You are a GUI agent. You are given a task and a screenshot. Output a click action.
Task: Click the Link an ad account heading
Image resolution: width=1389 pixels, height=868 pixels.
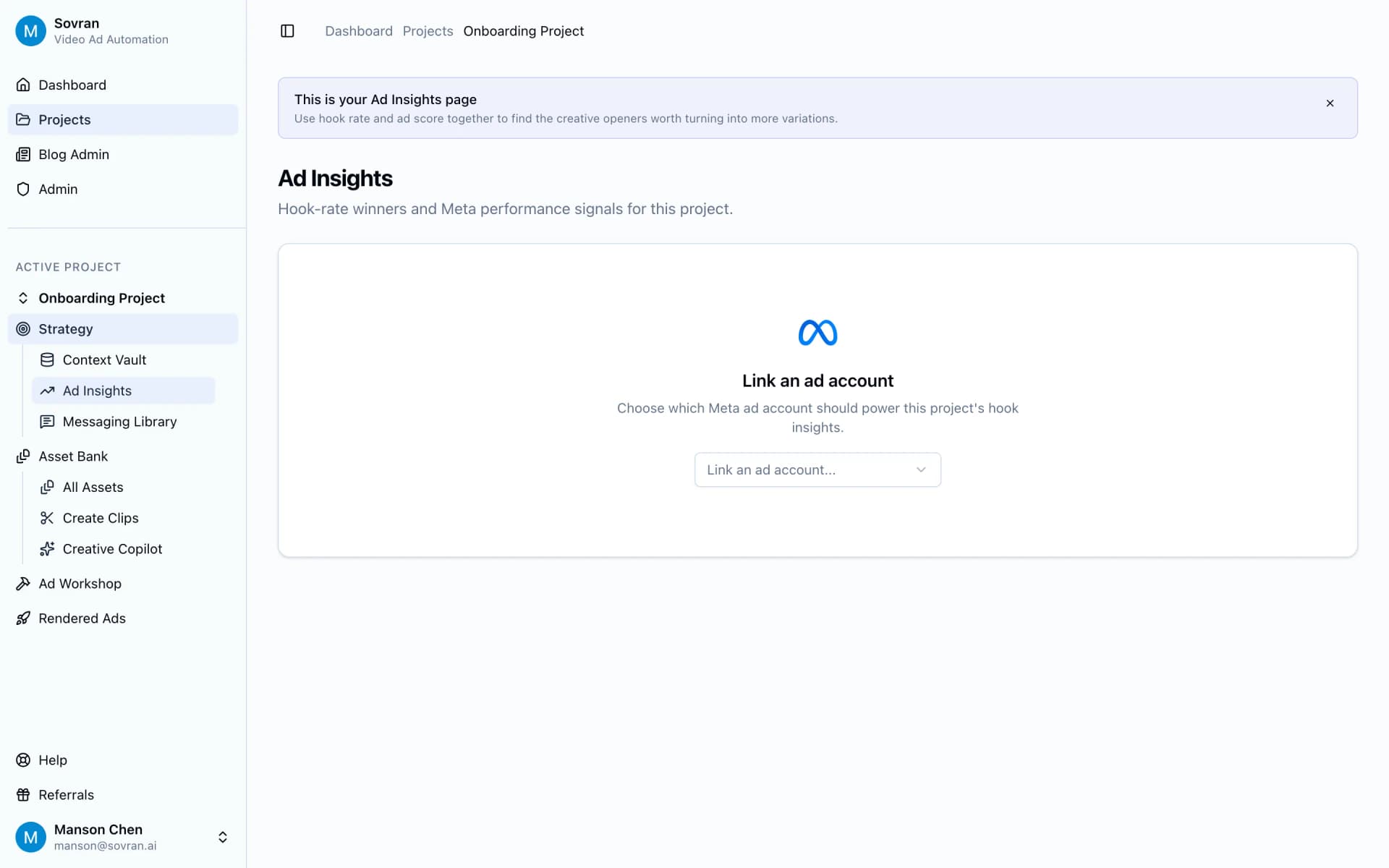[817, 380]
